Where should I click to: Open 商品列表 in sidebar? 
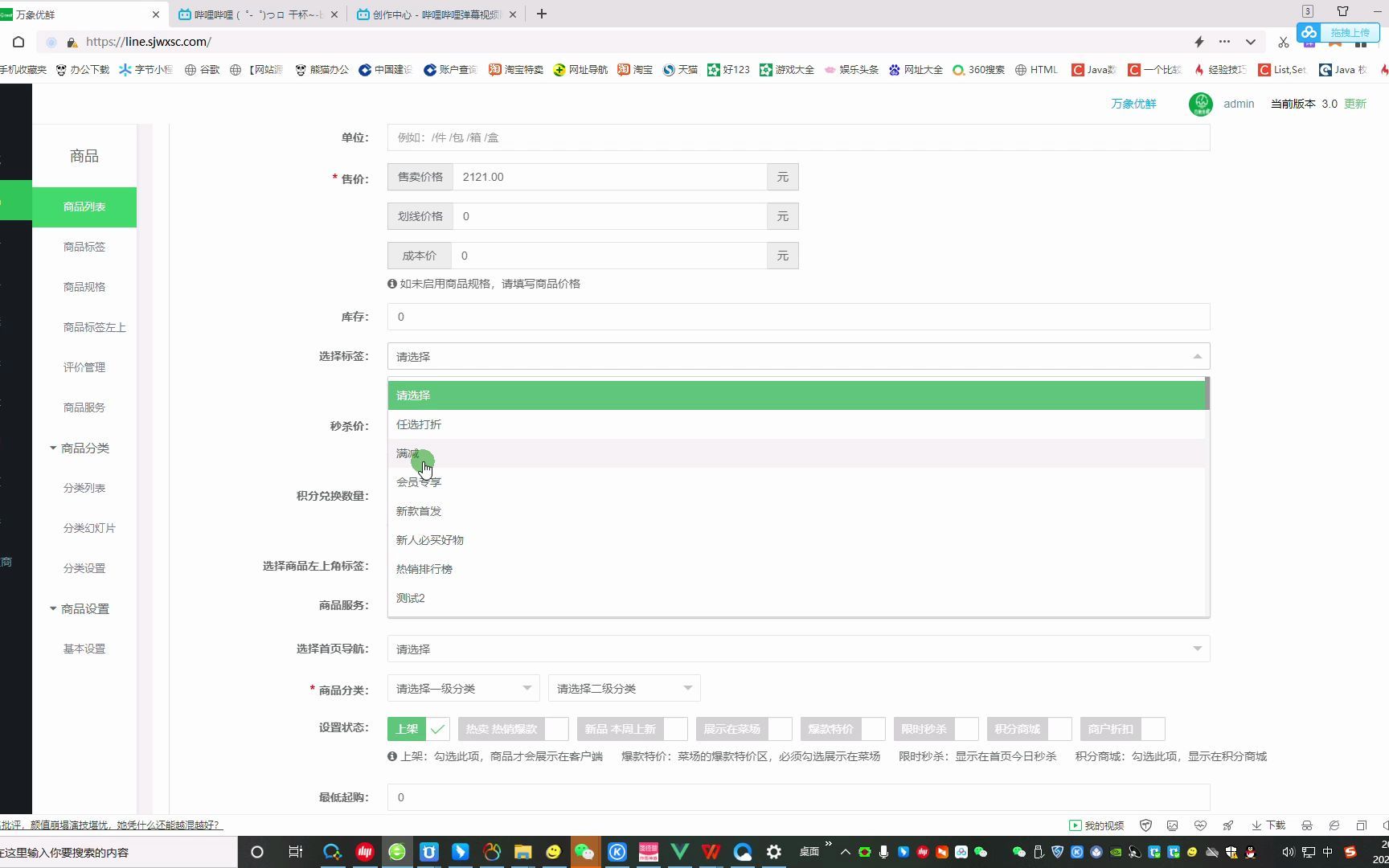tap(84, 207)
